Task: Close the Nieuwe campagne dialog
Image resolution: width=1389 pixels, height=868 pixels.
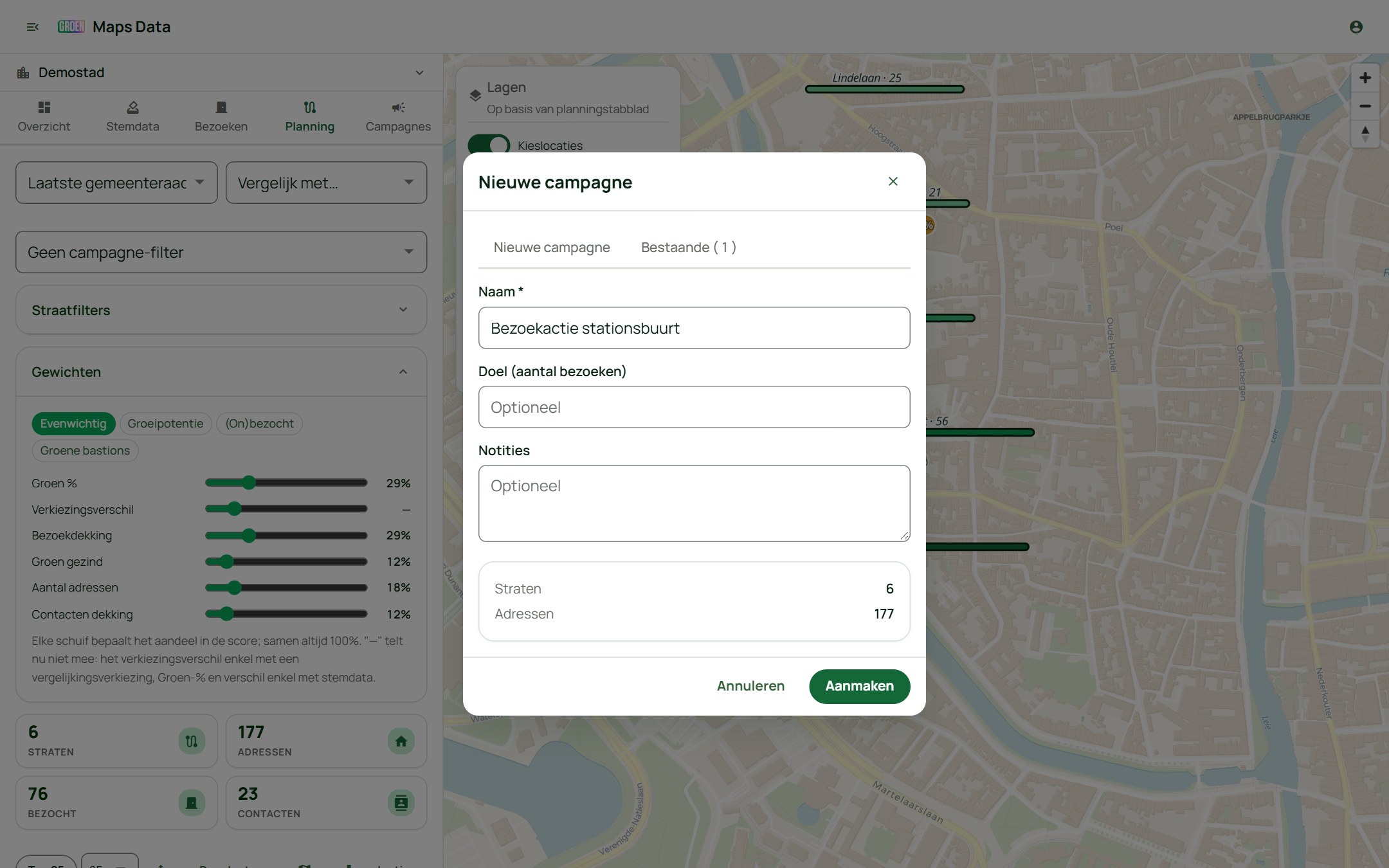Action: [893, 181]
